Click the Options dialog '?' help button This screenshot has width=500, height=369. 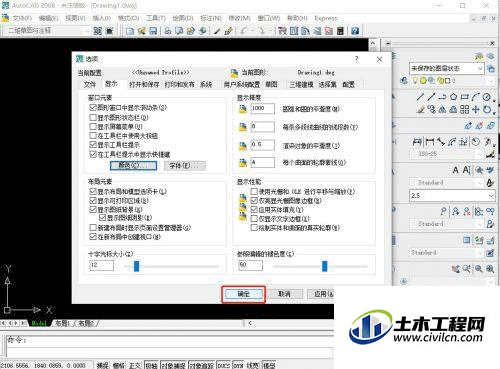pos(356,59)
